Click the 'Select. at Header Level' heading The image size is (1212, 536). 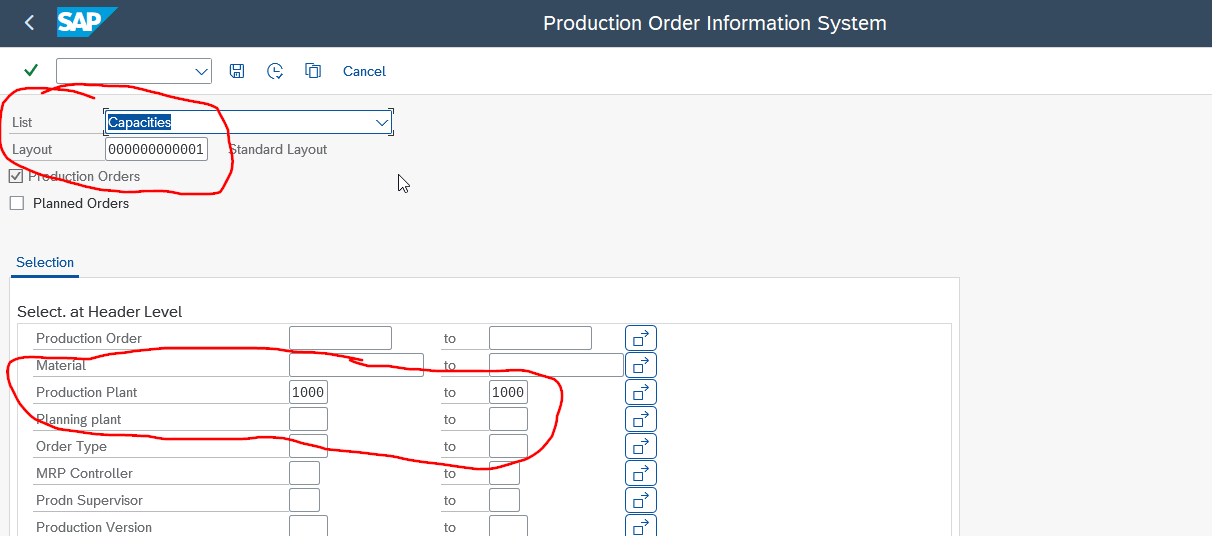(x=99, y=312)
